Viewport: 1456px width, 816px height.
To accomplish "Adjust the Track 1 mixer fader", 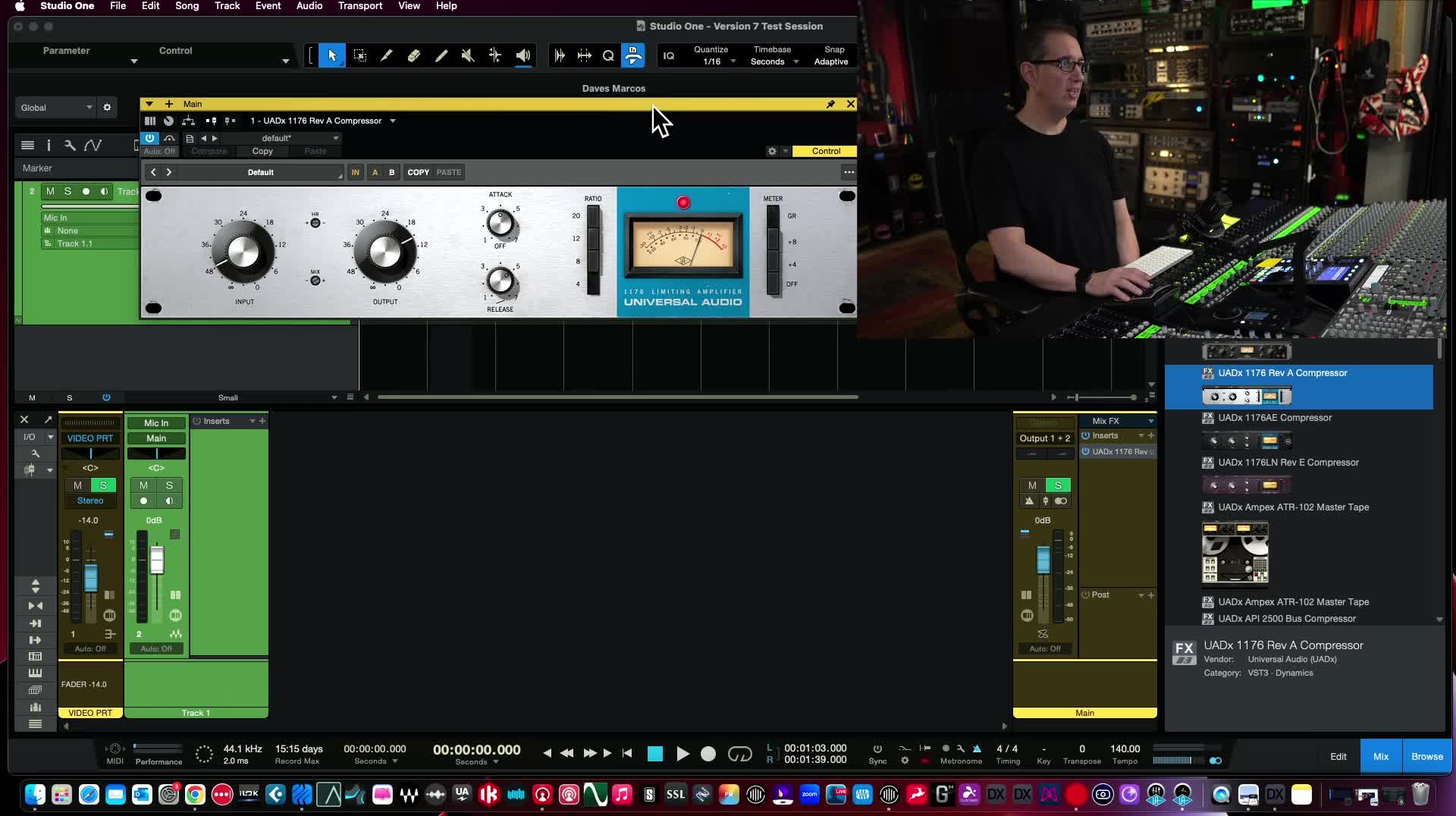I will [157, 560].
